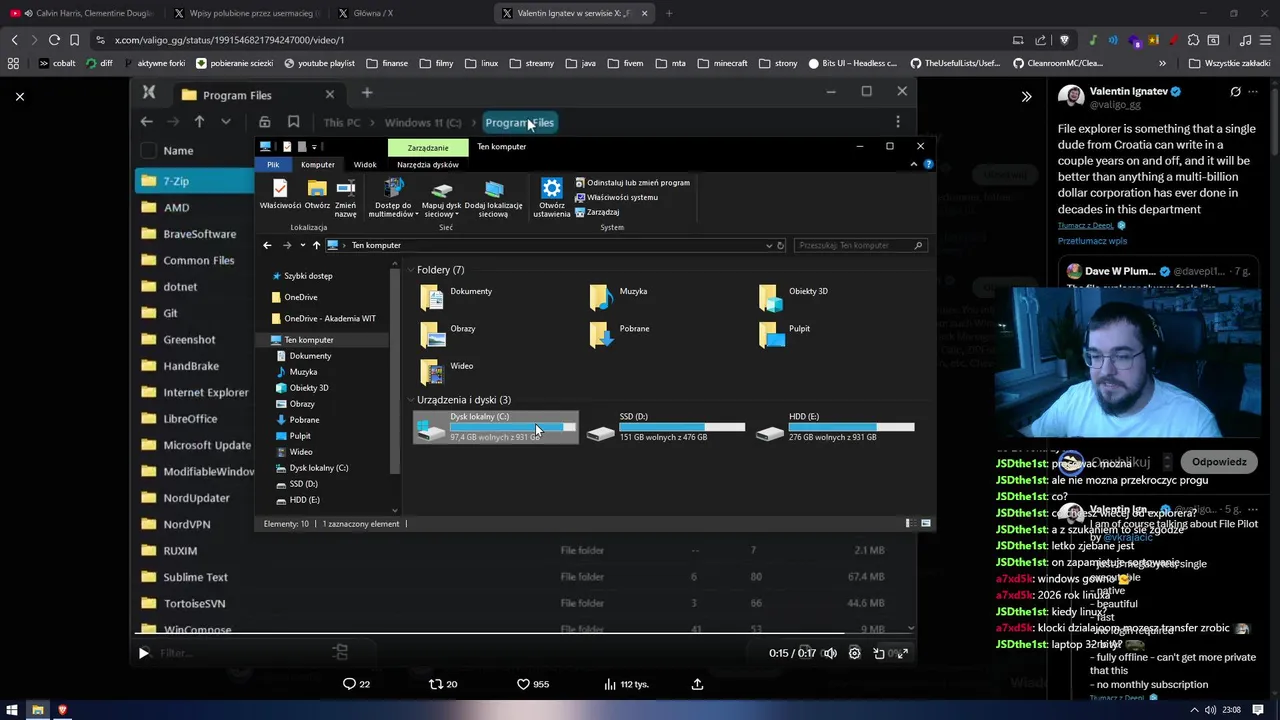Click File Pilot bookmark toolbar icon
Viewport: 1280px width, 720px height.
pyautogui.click(x=293, y=122)
